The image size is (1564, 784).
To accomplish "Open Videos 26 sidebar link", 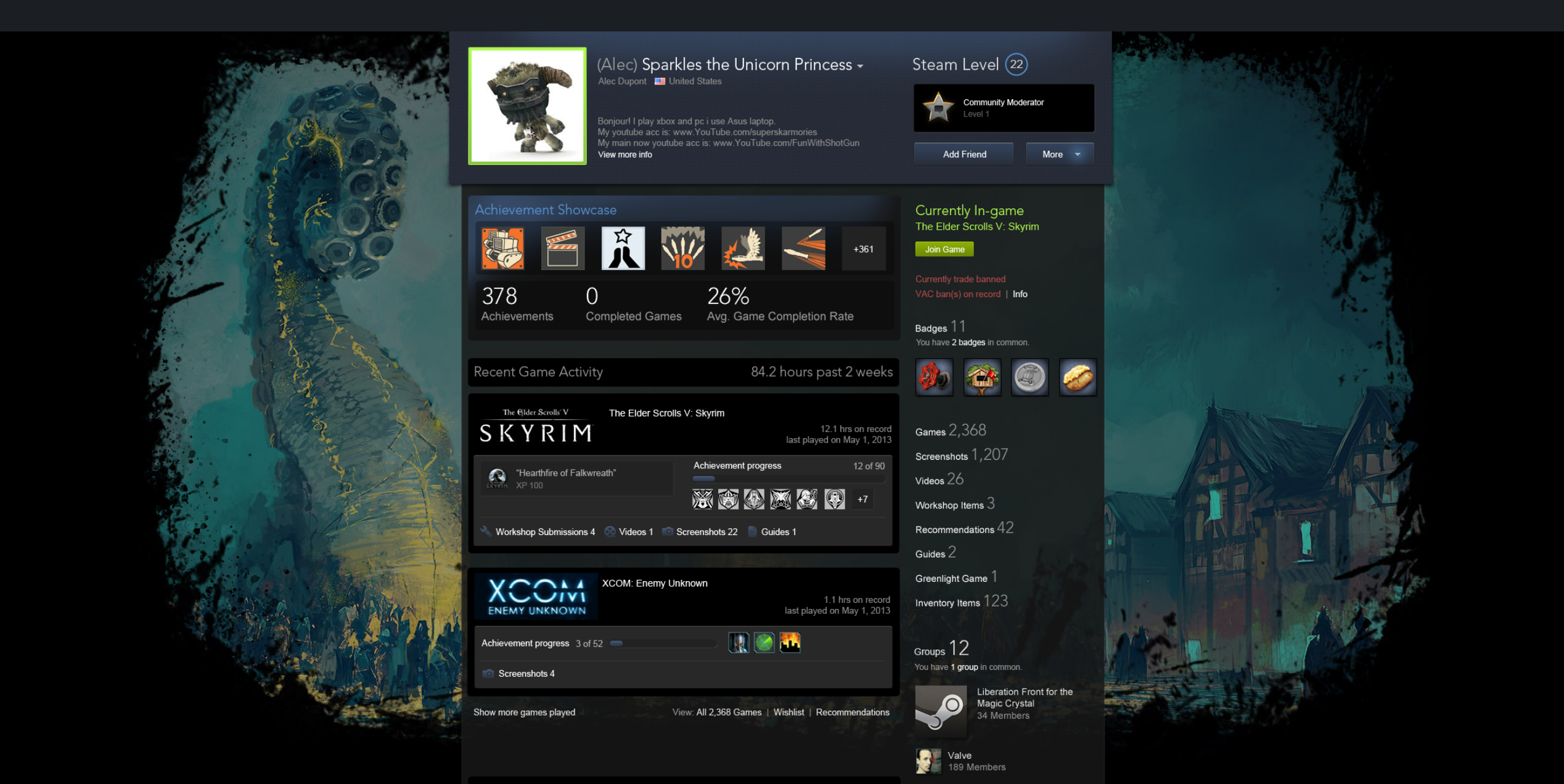I will pyautogui.click(x=940, y=480).
